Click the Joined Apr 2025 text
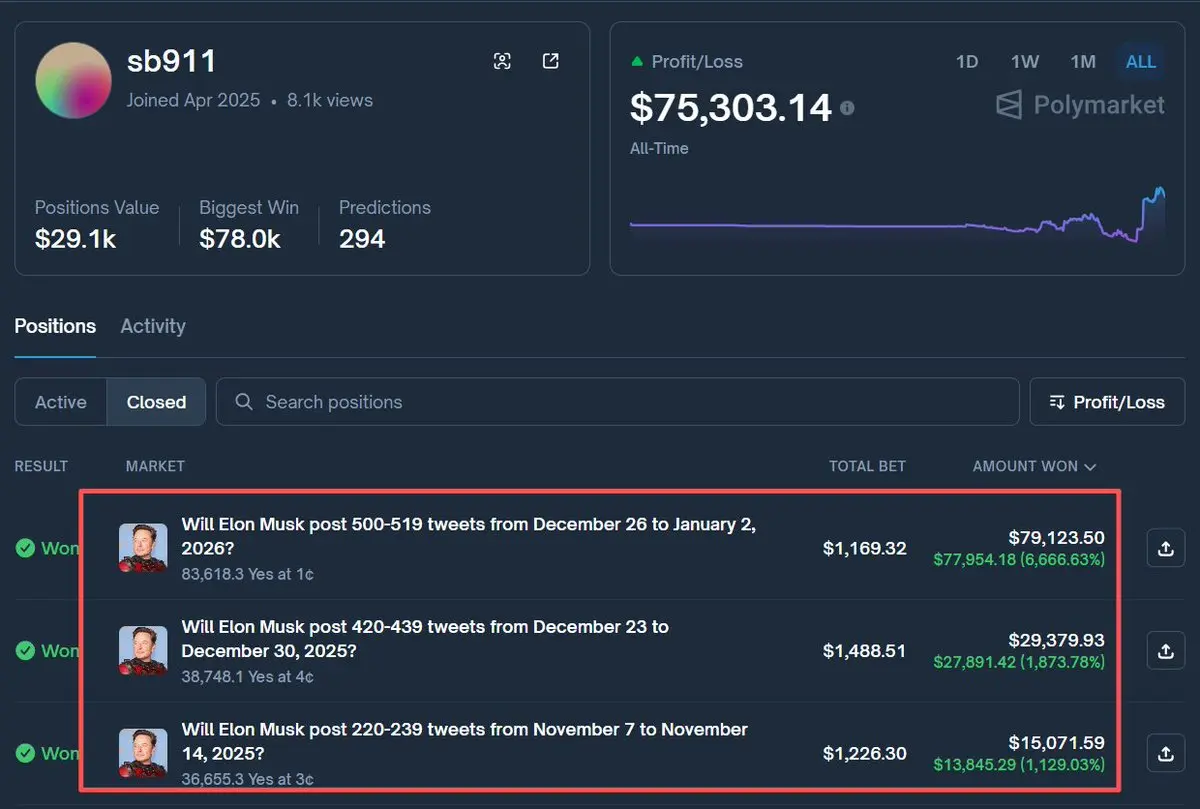Screen dimensions: 1200x809 pyautogui.click(x=193, y=100)
